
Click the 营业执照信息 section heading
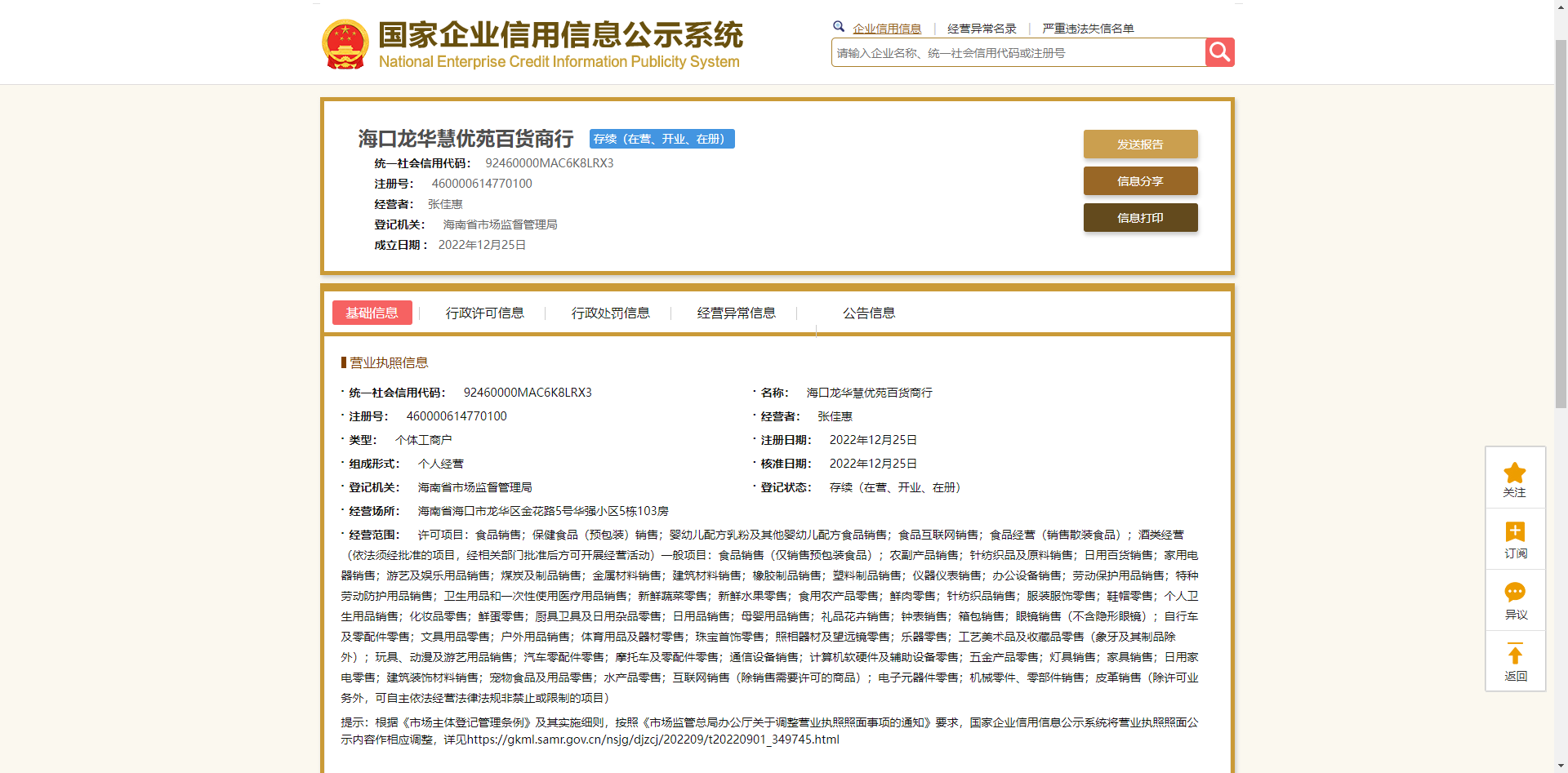[389, 362]
